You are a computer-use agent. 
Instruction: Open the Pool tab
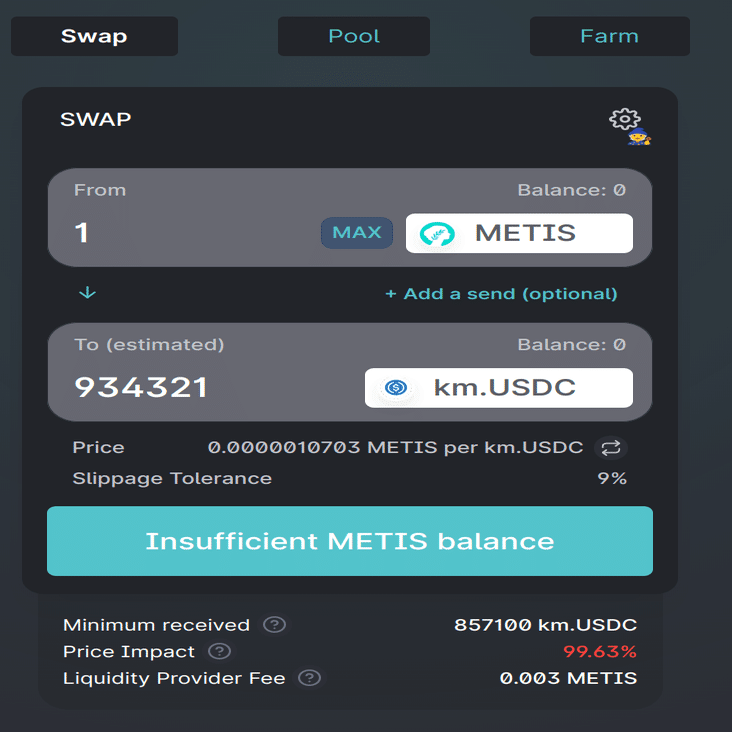[x=354, y=36]
